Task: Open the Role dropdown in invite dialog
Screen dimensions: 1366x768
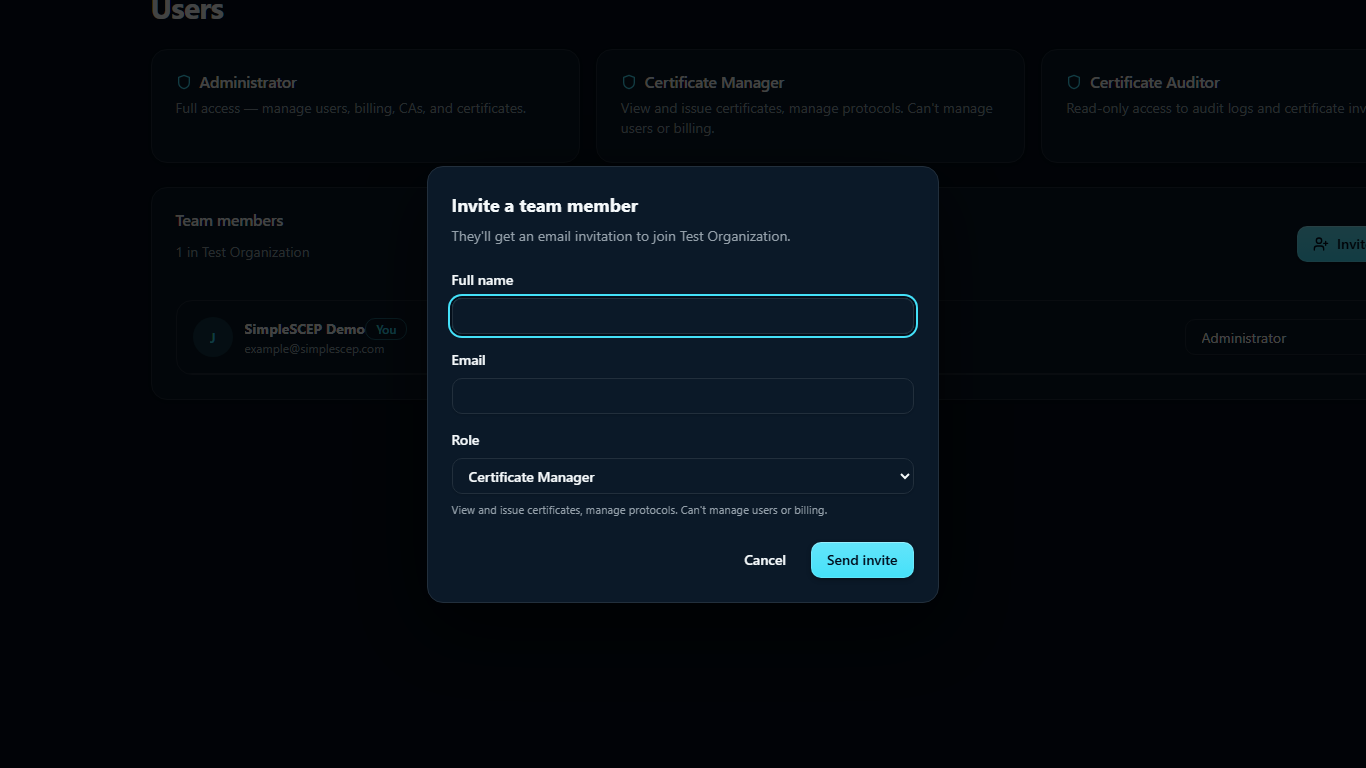Action: [683, 476]
